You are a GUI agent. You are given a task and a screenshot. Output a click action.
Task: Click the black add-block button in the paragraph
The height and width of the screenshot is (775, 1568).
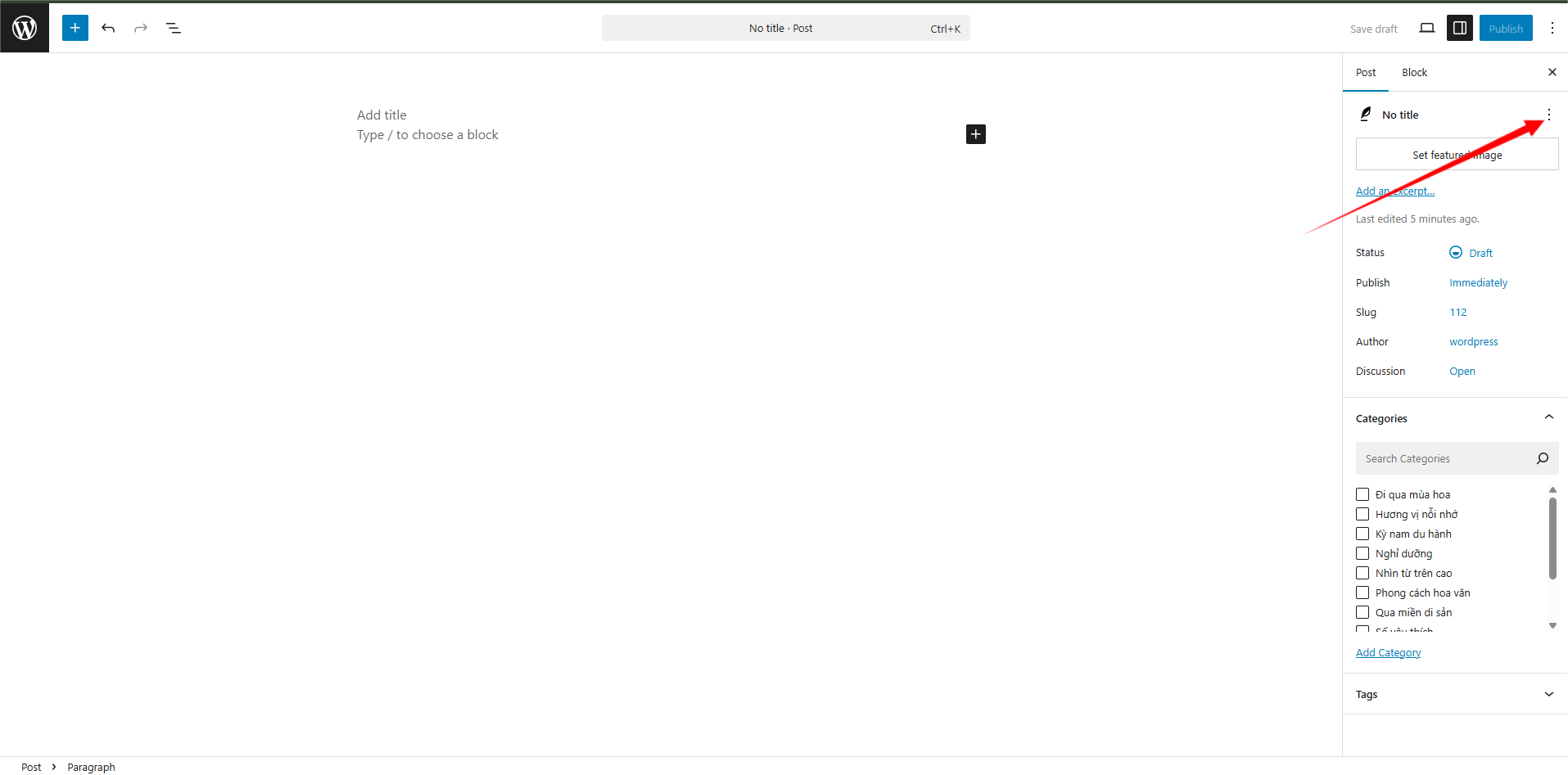(975, 134)
